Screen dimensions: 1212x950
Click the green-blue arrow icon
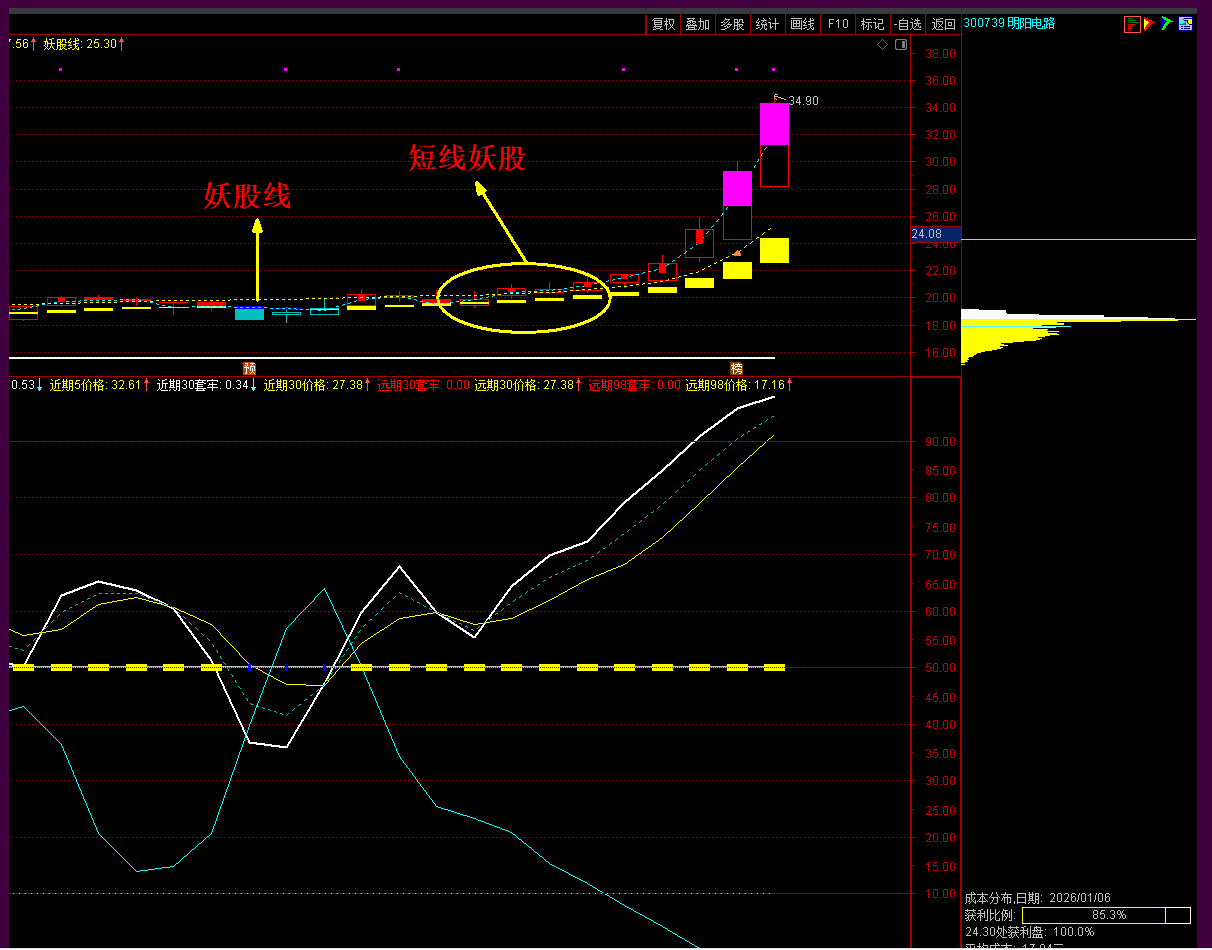click(1167, 23)
